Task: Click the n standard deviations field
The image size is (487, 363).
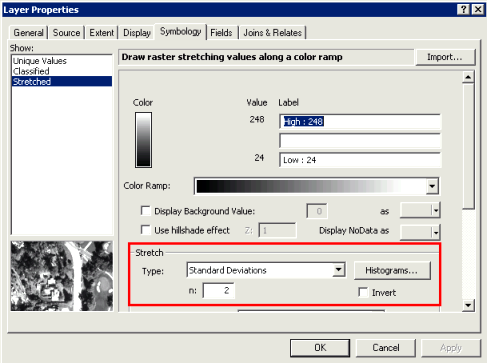Action: click(x=218, y=291)
